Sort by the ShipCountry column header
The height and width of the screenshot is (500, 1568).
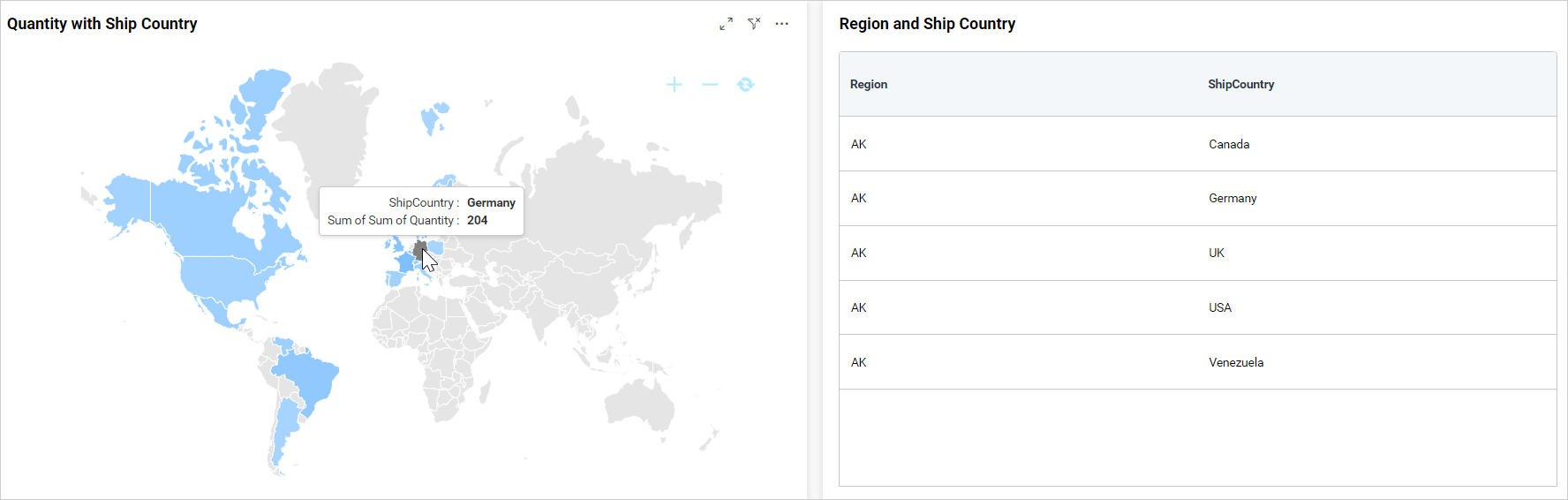1240,85
